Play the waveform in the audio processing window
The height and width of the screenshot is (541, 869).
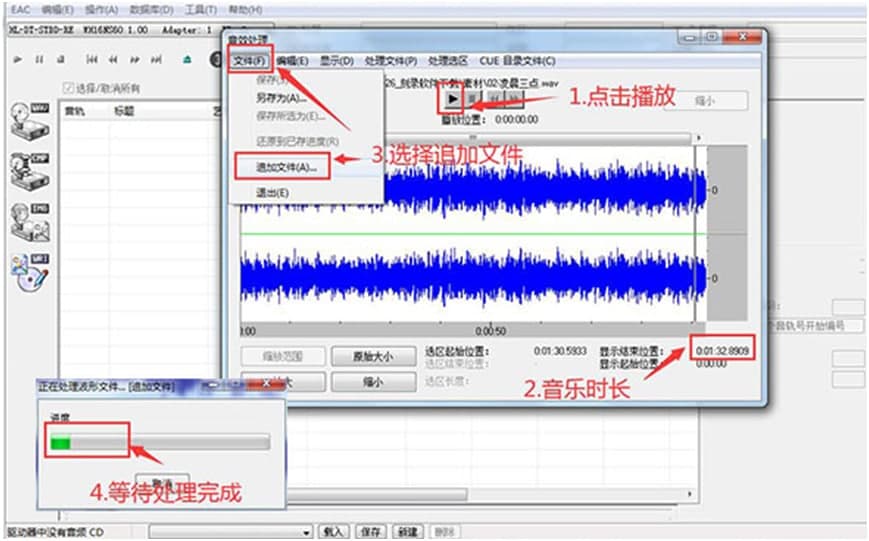tap(452, 99)
